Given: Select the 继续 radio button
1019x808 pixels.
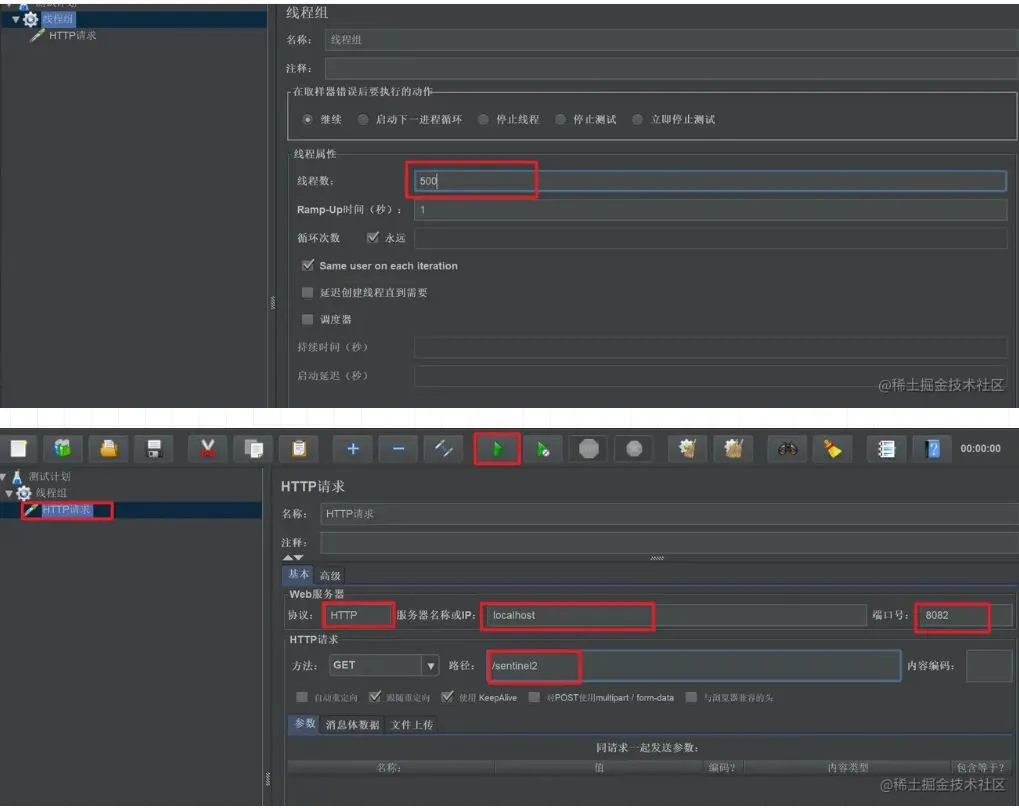Looking at the screenshot, I should pyautogui.click(x=307, y=120).
